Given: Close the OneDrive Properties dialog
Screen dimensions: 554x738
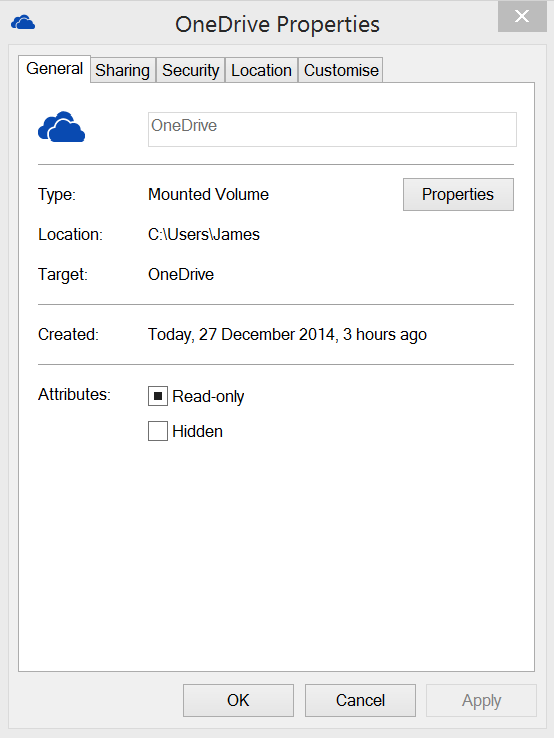Looking at the screenshot, I should 522,16.
